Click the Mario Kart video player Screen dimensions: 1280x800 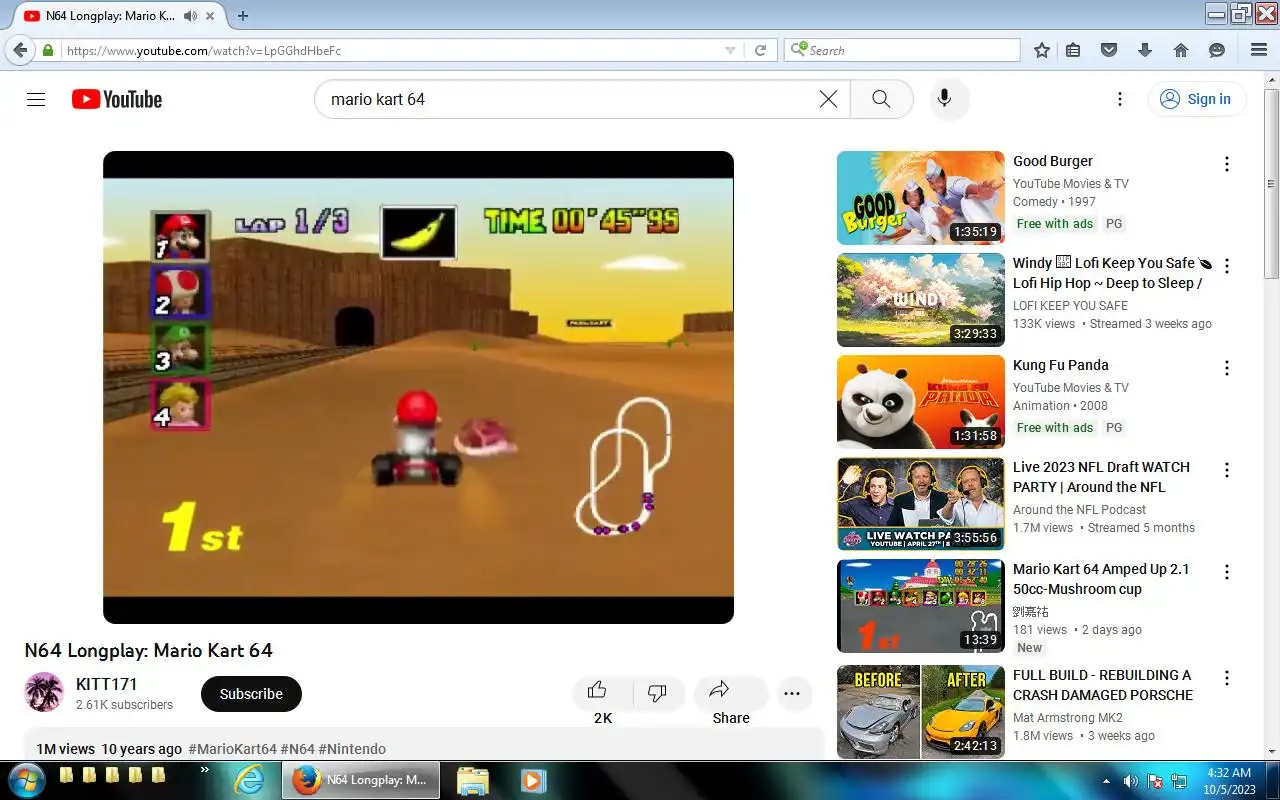tap(418, 387)
